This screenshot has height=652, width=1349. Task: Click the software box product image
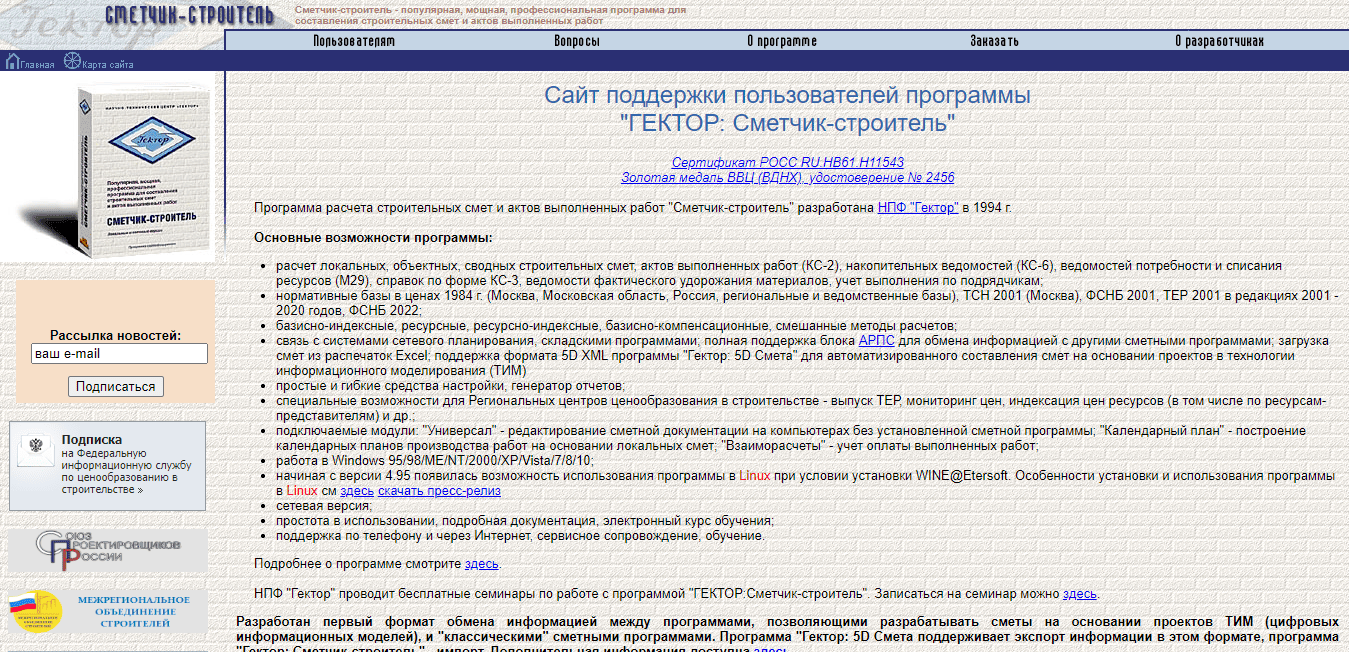[x=115, y=170]
